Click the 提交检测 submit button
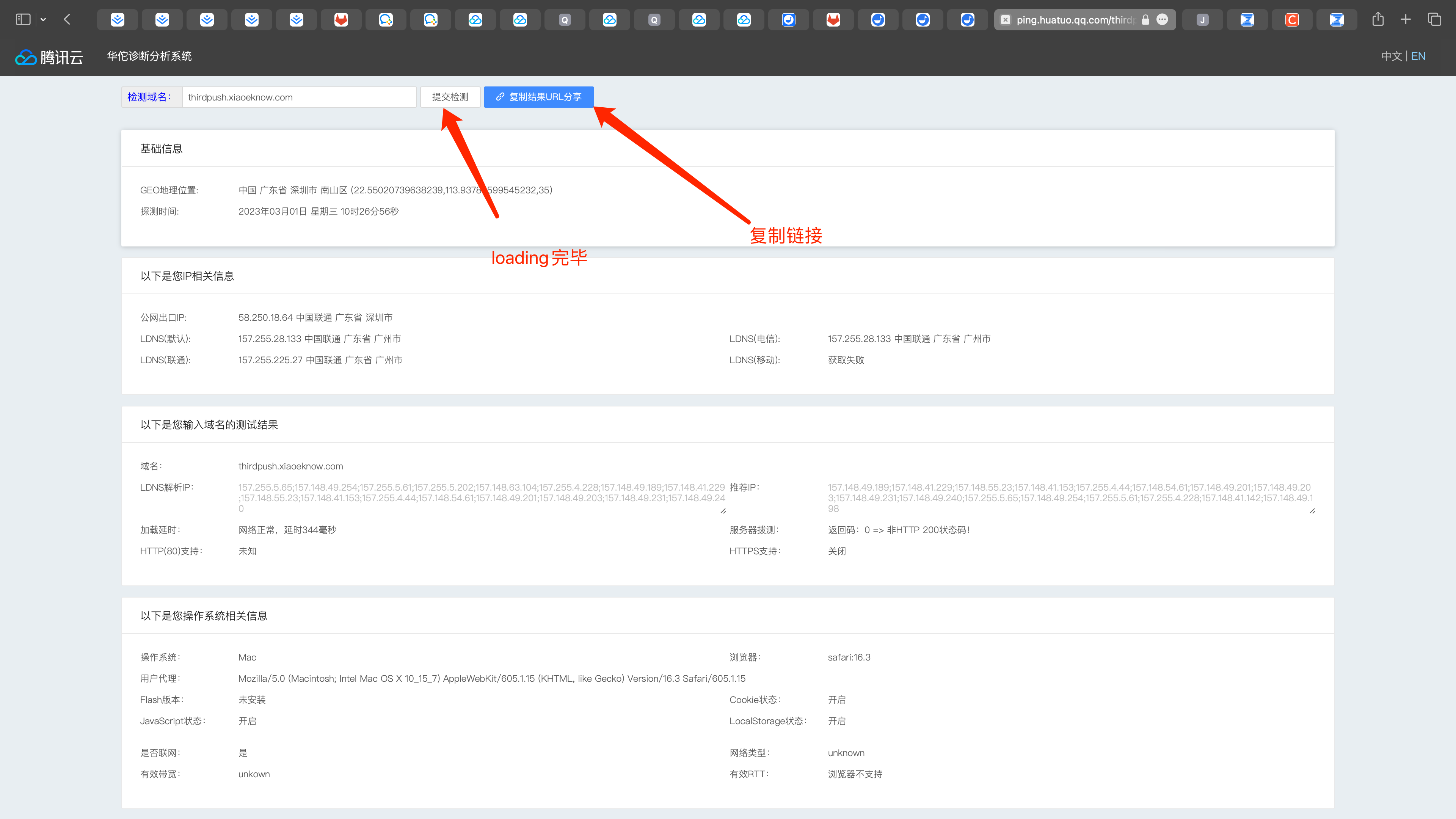 (450, 97)
